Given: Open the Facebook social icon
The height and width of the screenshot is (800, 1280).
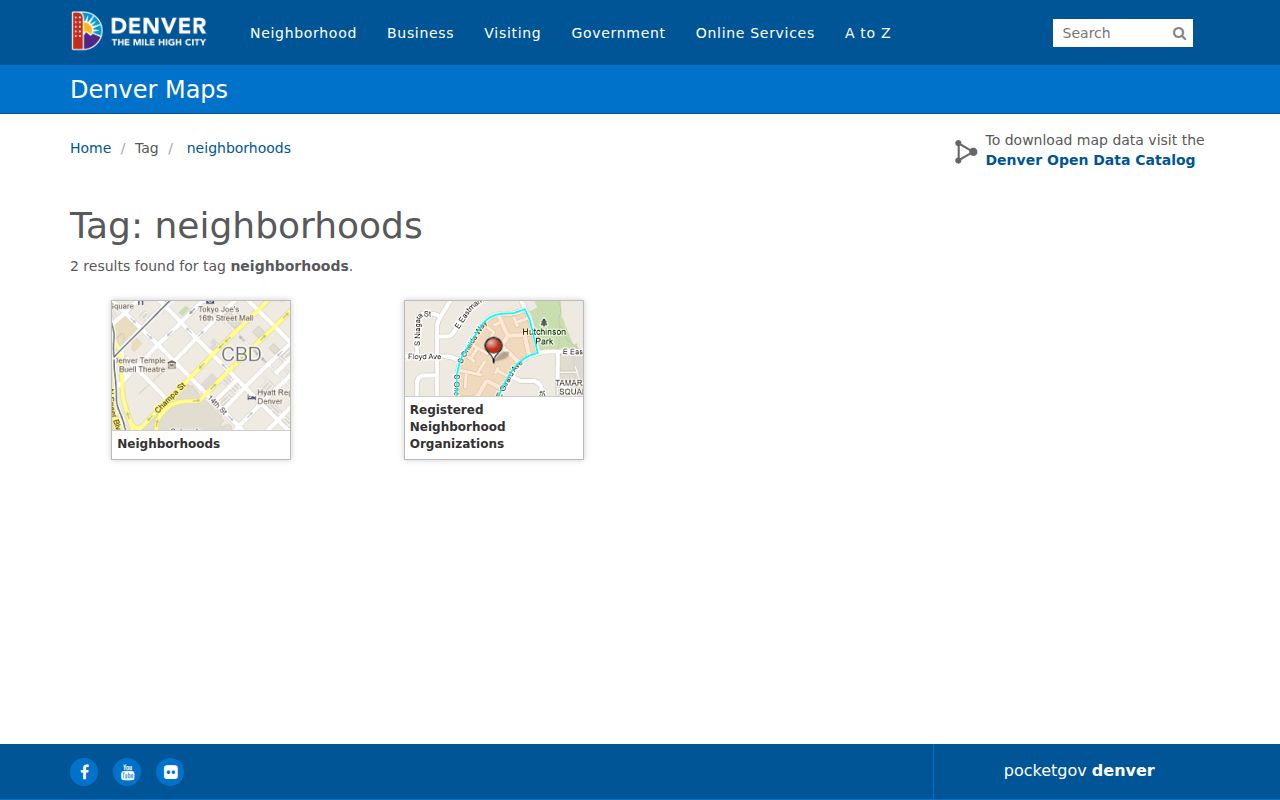Looking at the screenshot, I should (84, 772).
